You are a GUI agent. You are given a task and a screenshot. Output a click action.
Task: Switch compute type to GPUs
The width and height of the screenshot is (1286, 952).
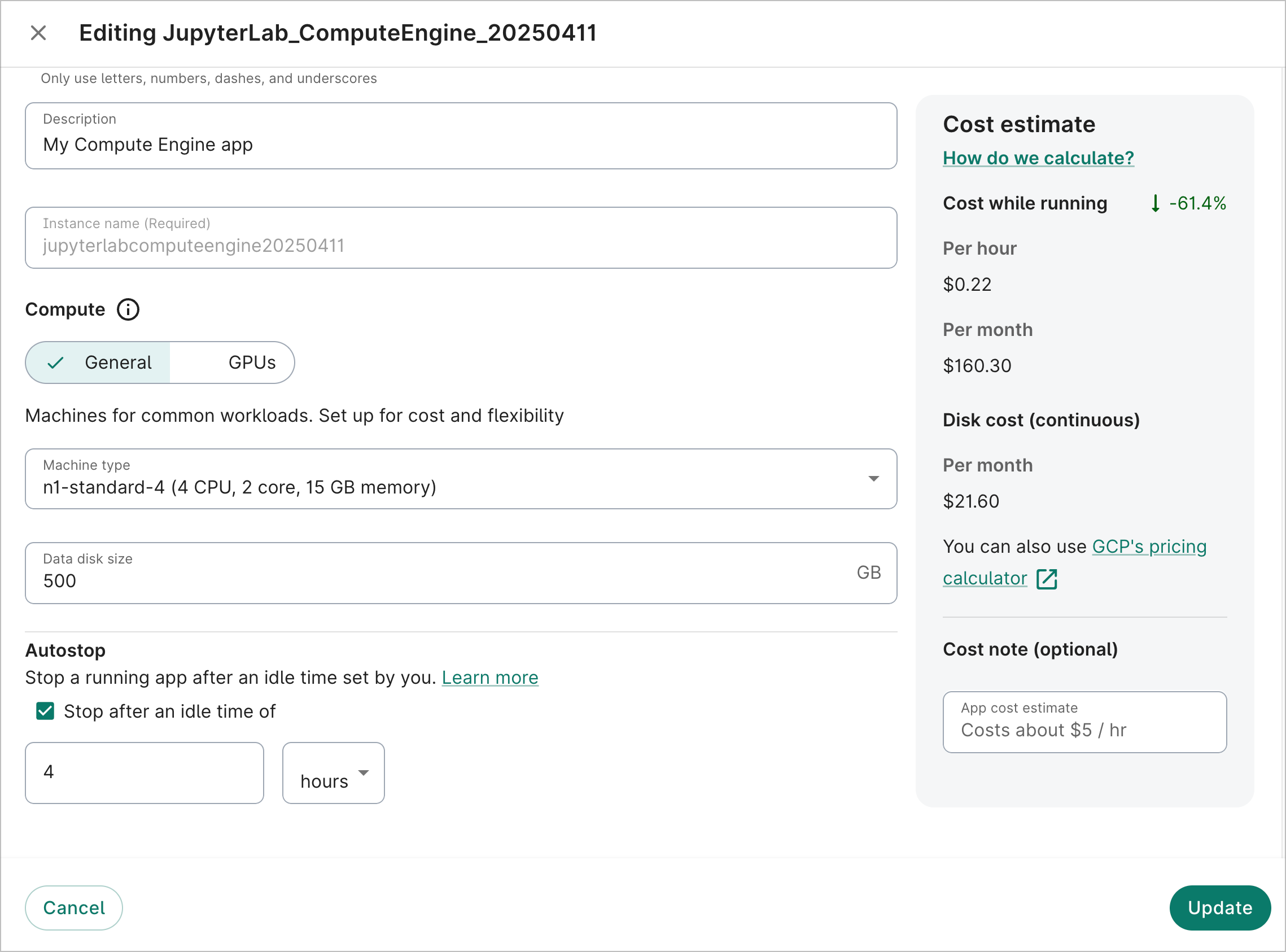tap(251, 363)
